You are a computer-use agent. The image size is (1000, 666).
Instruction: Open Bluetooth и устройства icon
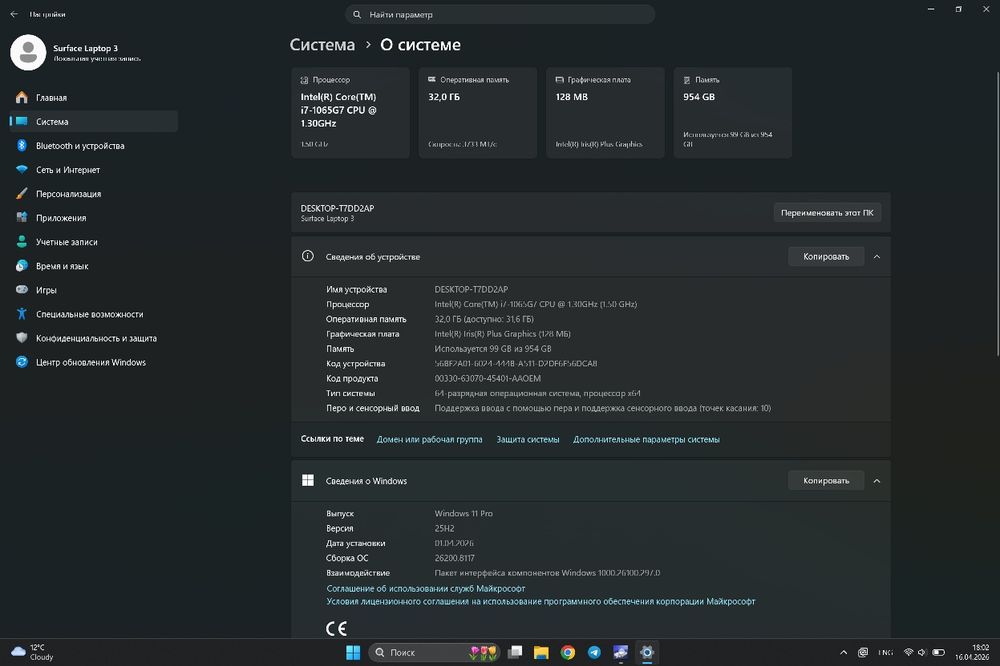[x=22, y=145]
